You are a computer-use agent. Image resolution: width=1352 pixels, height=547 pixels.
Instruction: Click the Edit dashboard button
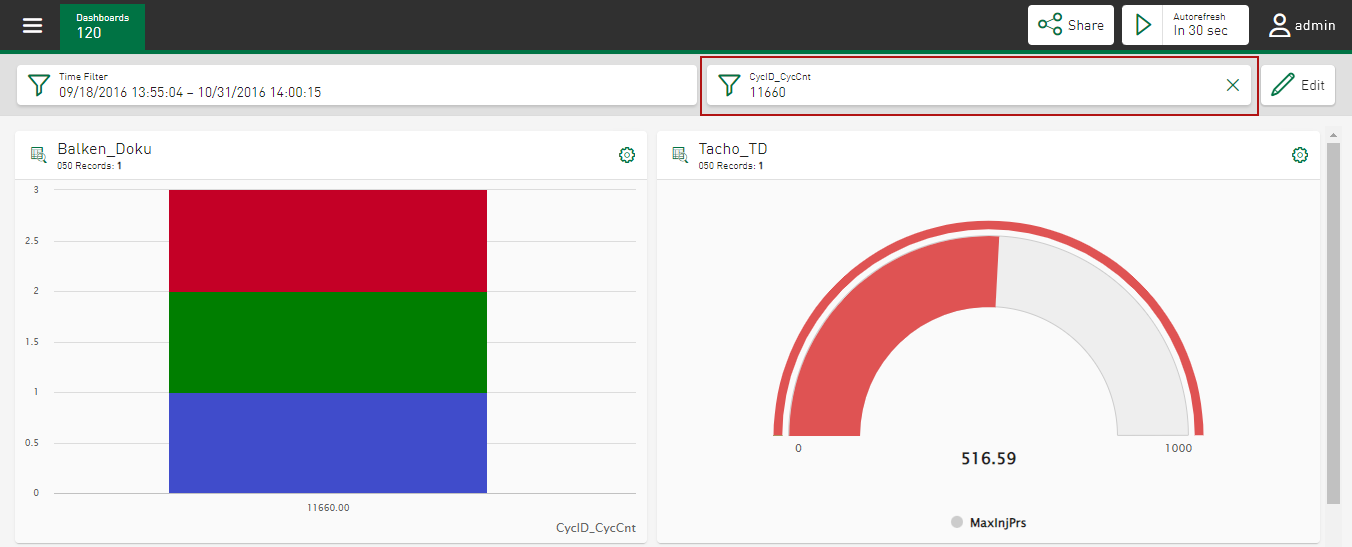[x=1298, y=85]
